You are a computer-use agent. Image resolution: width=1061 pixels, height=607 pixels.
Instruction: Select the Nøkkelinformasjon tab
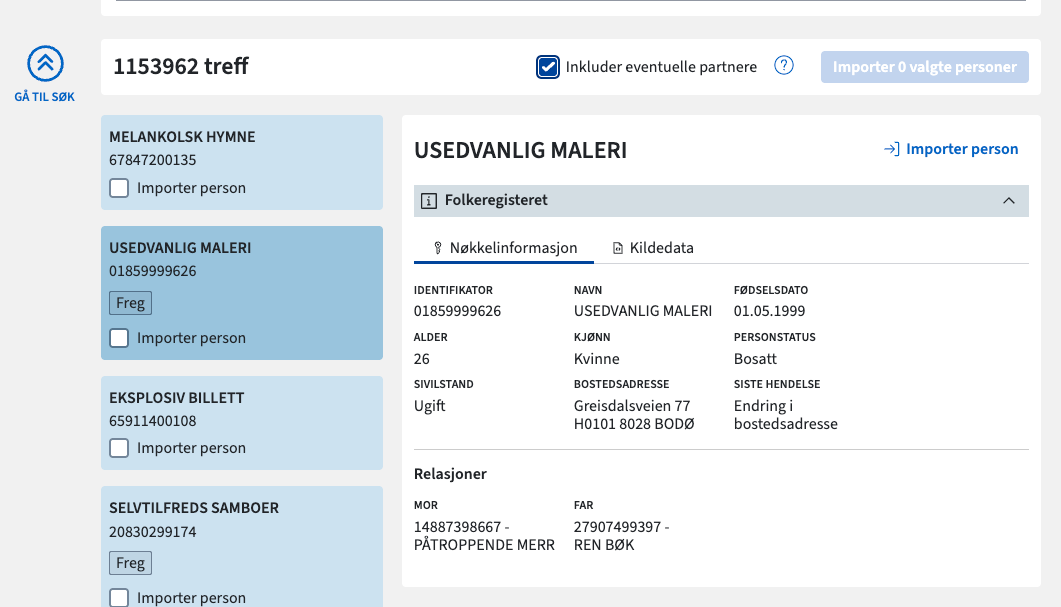513,247
